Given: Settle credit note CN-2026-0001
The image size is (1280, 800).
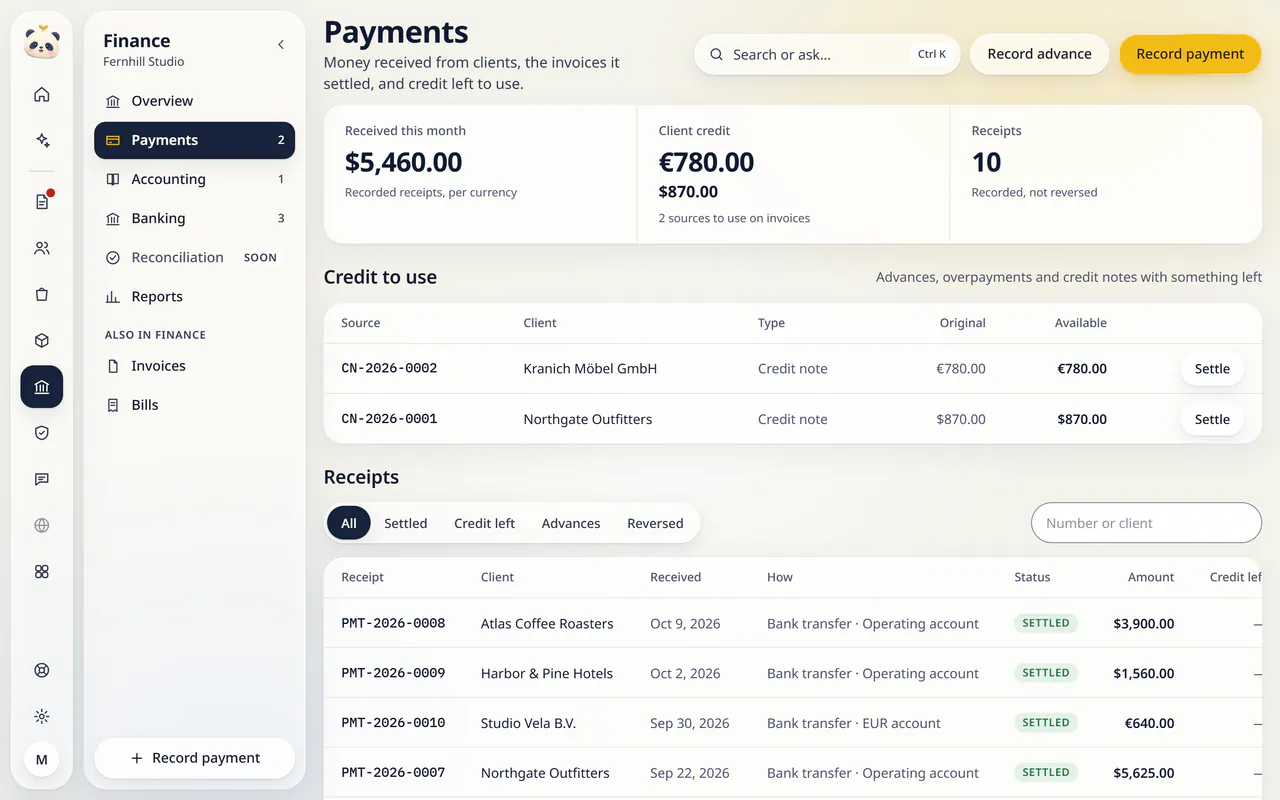Looking at the screenshot, I should pyautogui.click(x=1212, y=419).
